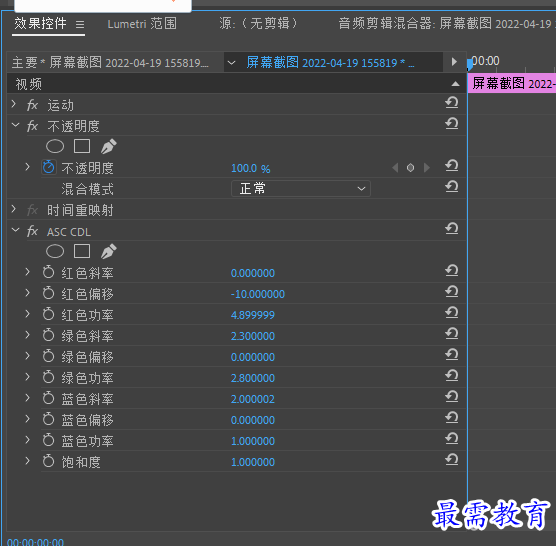Click the 蓝色斜率 value 2.000002

(x=252, y=399)
